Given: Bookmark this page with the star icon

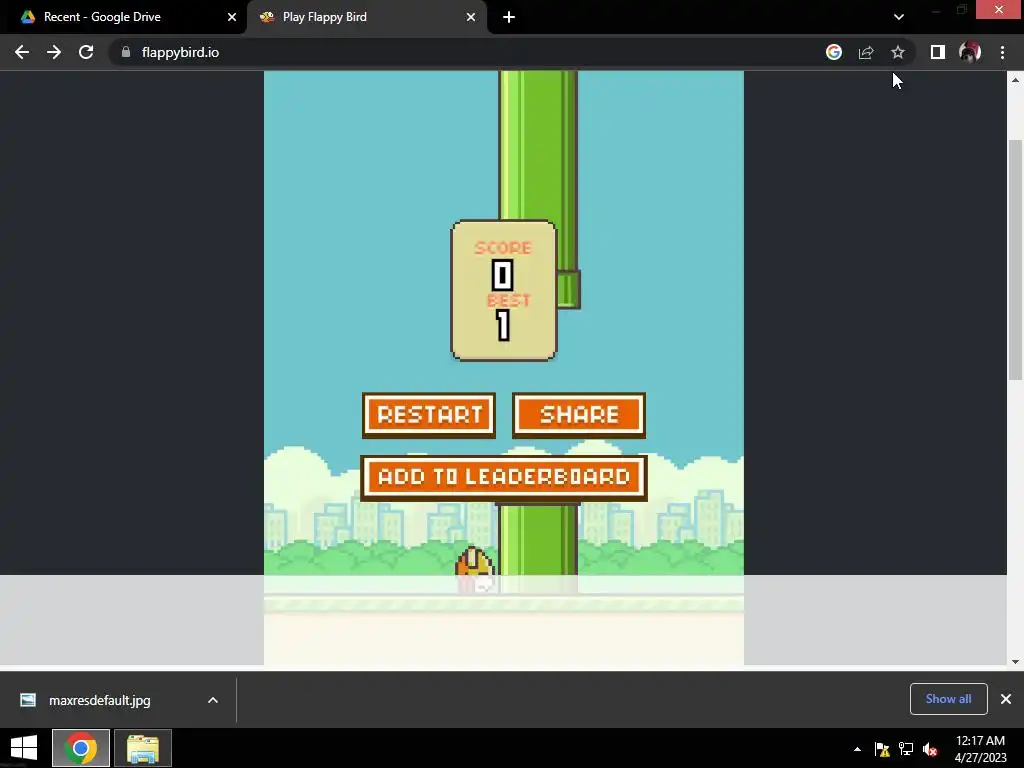Looking at the screenshot, I should 898,52.
